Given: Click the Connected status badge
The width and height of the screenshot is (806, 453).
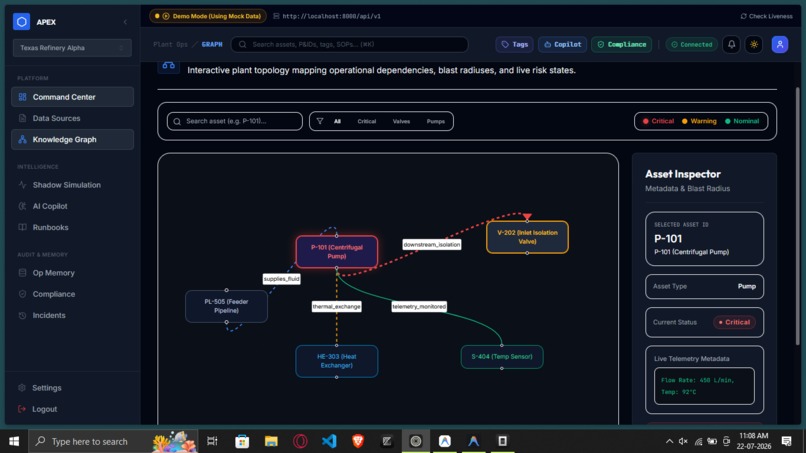Looking at the screenshot, I should pyautogui.click(x=691, y=45).
